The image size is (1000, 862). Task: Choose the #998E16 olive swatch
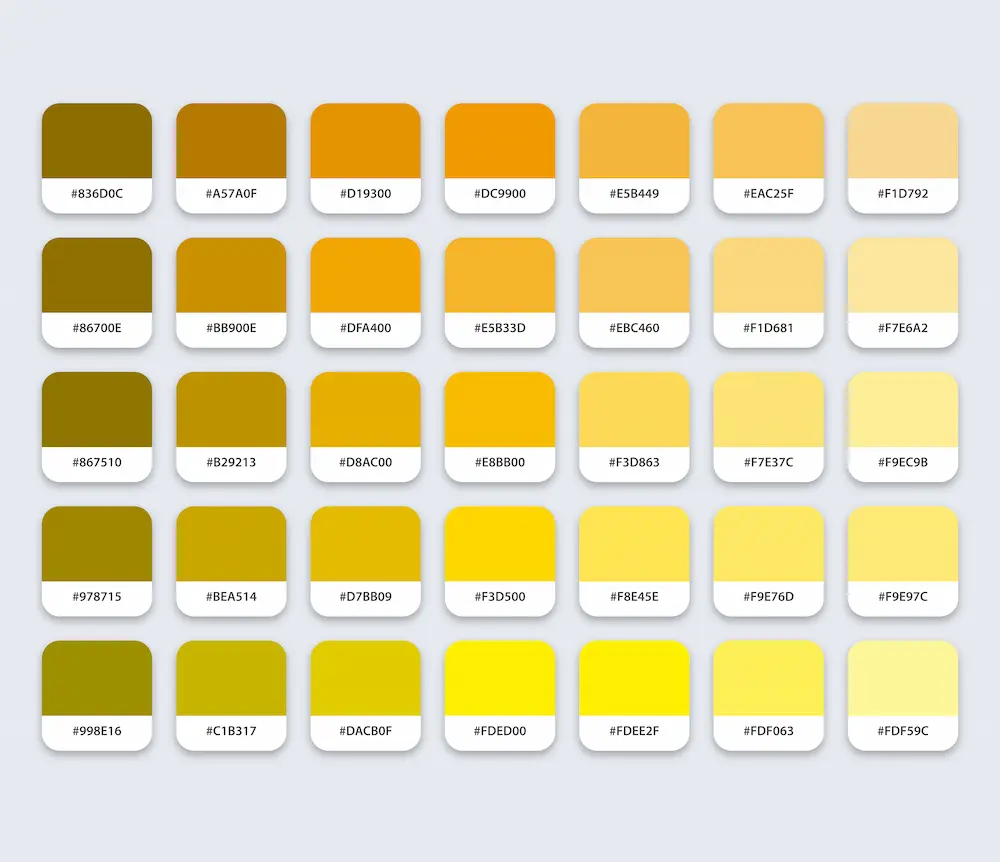click(97, 678)
